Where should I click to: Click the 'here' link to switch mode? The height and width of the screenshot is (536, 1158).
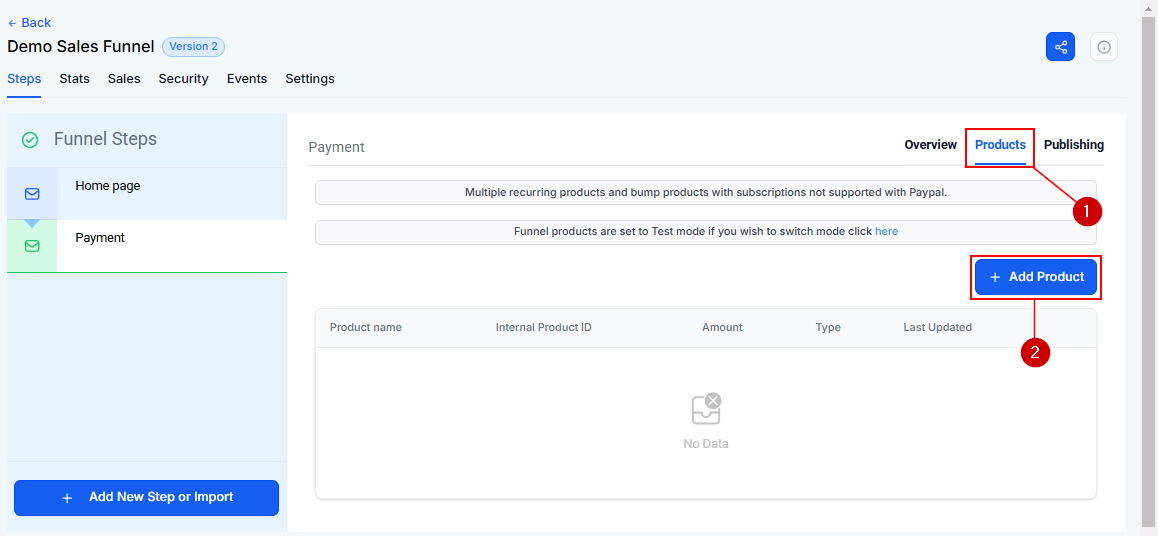click(x=886, y=231)
